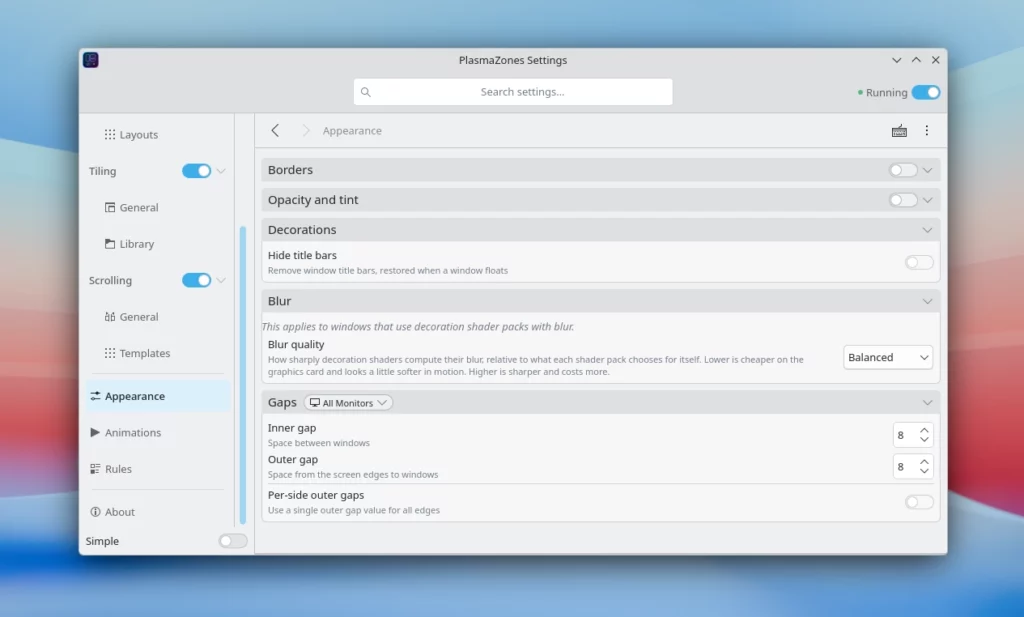
Task: Collapse the Scrolling sidebar group chevron
Action: tap(221, 280)
